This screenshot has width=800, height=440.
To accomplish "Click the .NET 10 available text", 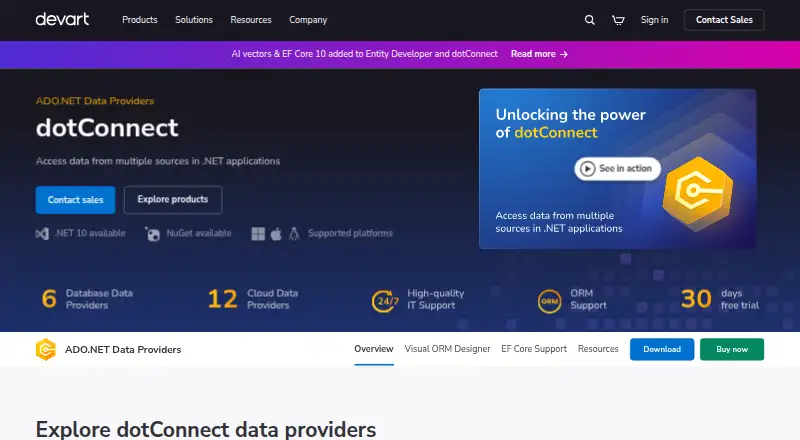I will point(90,233).
